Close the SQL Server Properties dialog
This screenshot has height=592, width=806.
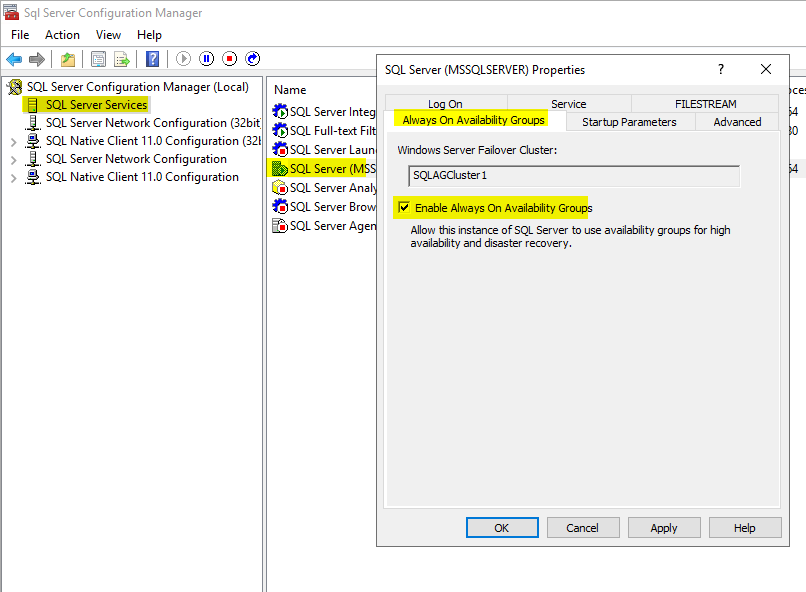(765, 69)
